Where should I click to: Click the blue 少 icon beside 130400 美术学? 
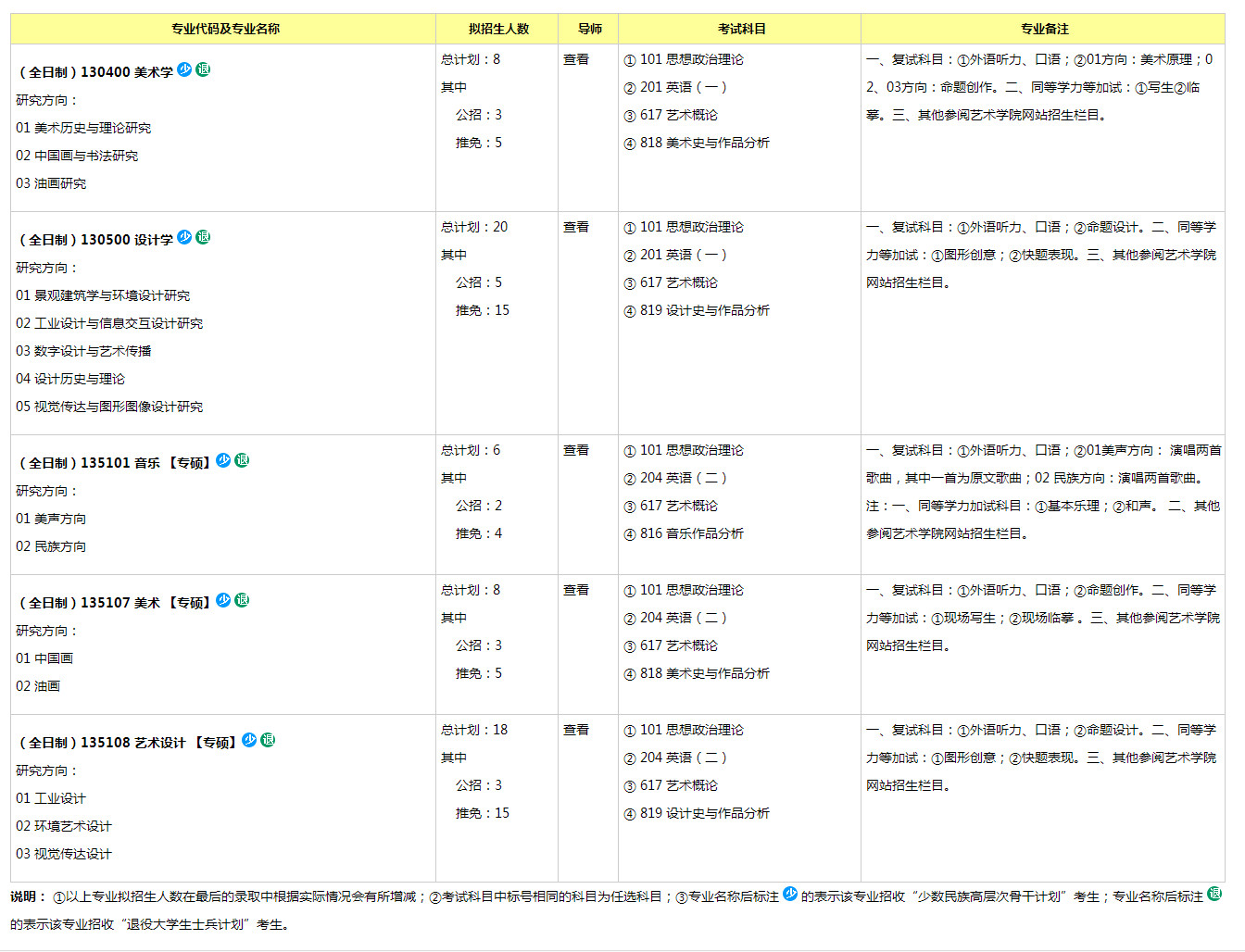184,69
